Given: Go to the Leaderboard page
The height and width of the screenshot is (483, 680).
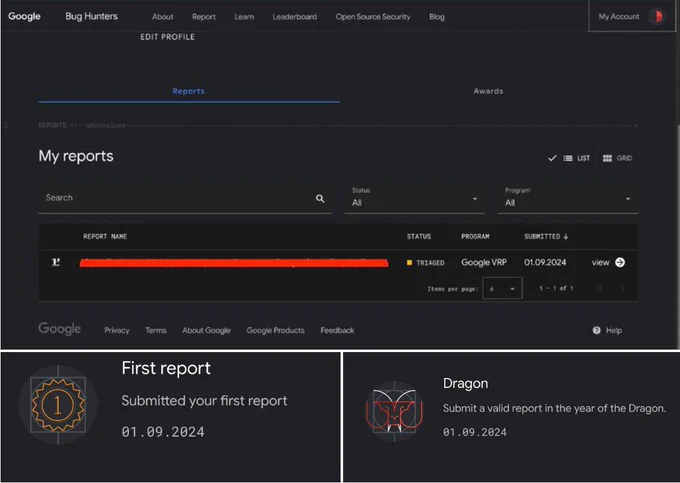Looking at the screenshot, I should [x=294, y=17].
